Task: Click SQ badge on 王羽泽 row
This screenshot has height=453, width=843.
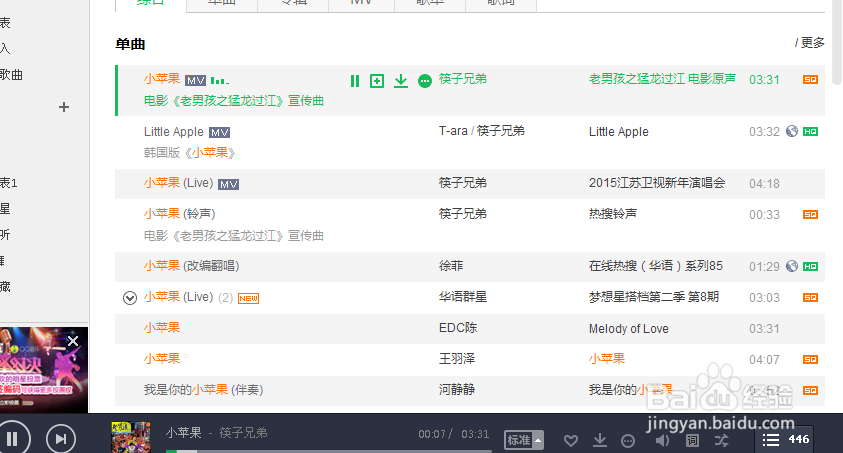Action: coord(810,359)
